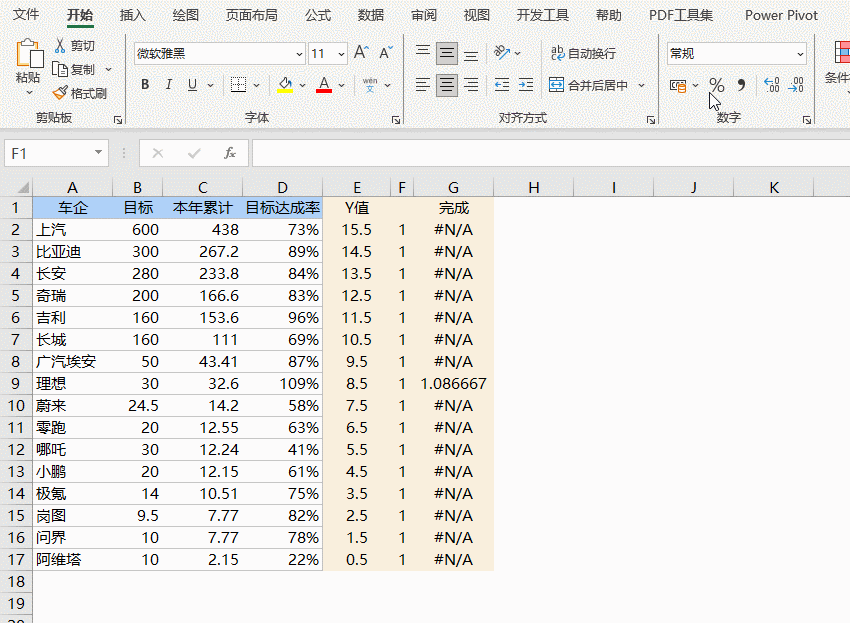The height and width of the screenshot is (623, 850).
Task: Apply yellow fill color bucket
Action: coord(285,85)
